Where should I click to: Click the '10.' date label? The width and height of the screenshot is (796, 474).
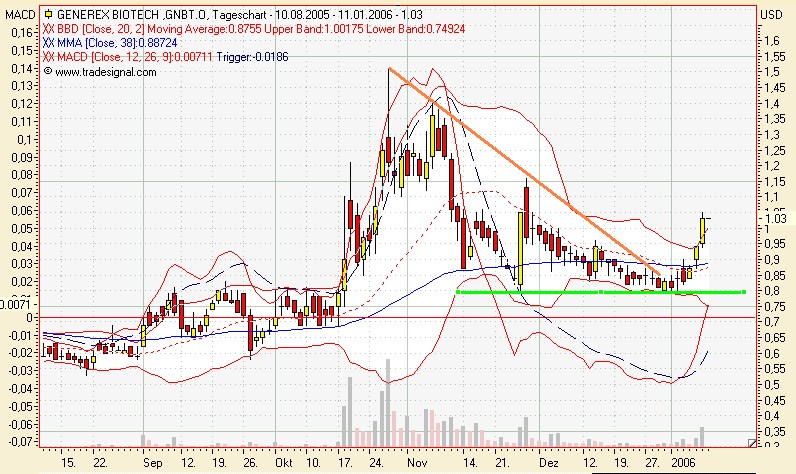pos(313,463)
